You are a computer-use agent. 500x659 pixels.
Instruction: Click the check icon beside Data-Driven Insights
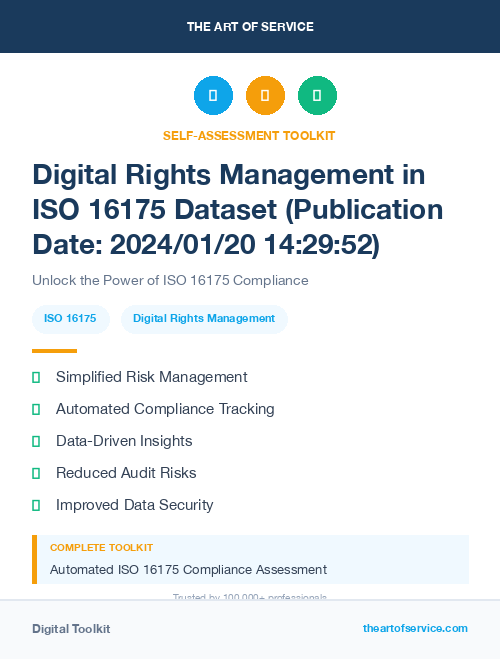point(36,441)
